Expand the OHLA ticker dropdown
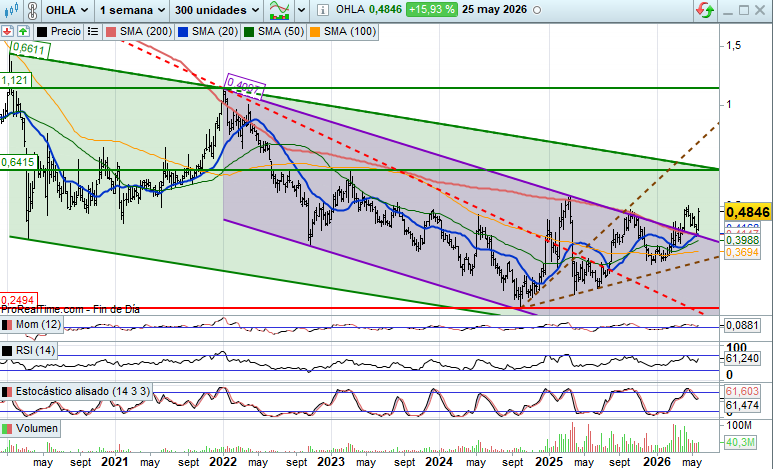Screen dimensions: 773x469 (x=67, y=10)
